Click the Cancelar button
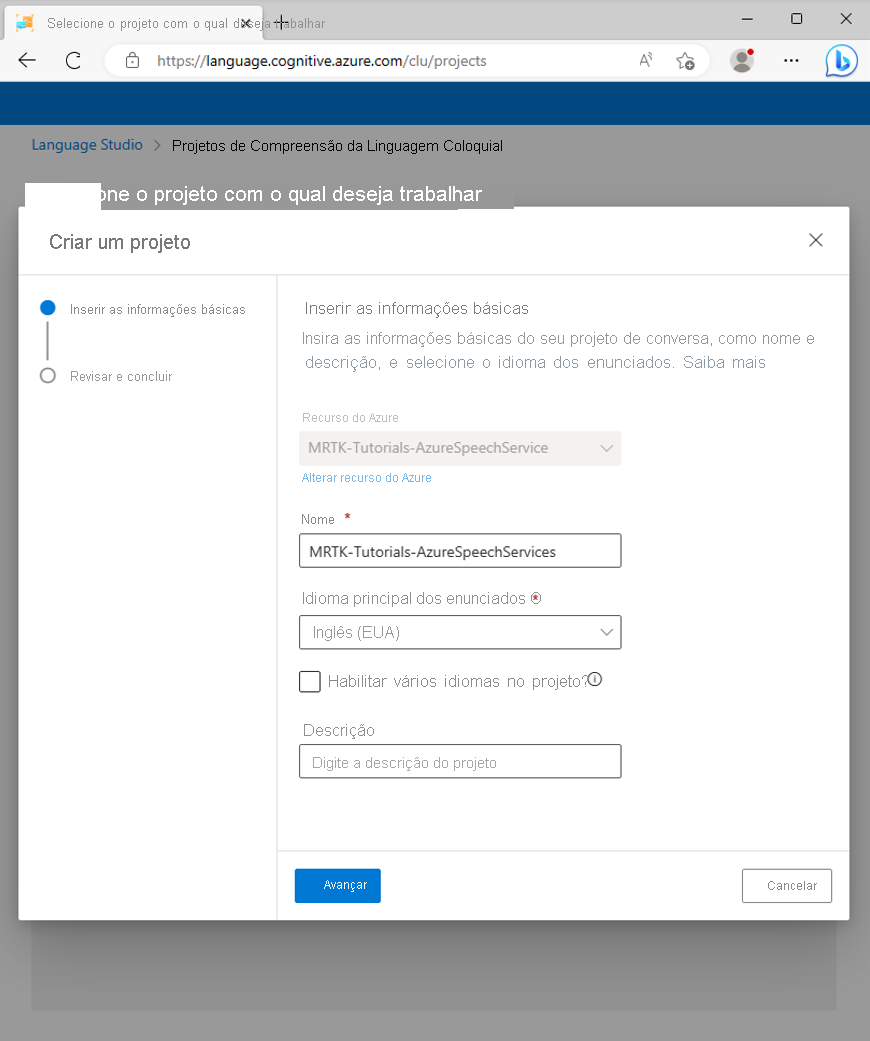870x1041 pixels. point(787,886)
